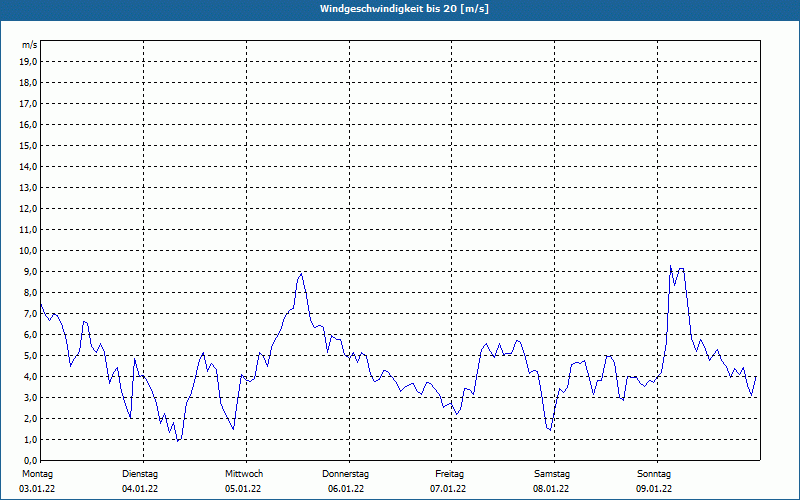800x500 pixels.
Task: Click the Sonntag day label
Action: click(654, 474)
